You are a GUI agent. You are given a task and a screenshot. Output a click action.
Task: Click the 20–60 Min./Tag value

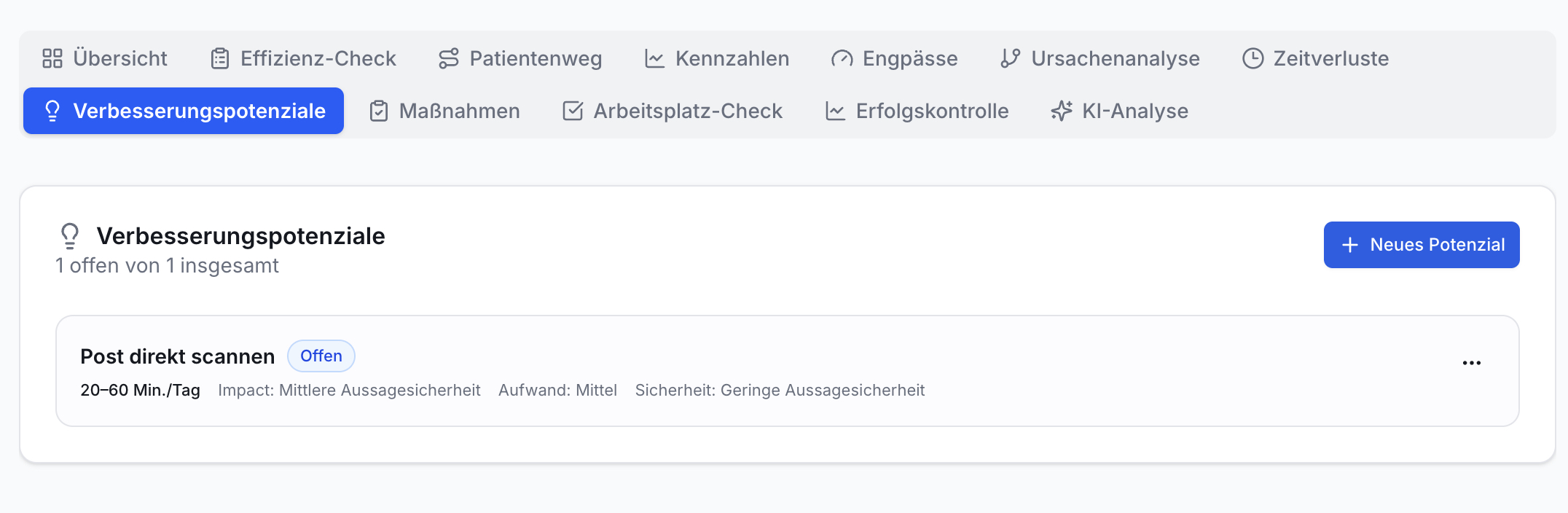(140, 390)
